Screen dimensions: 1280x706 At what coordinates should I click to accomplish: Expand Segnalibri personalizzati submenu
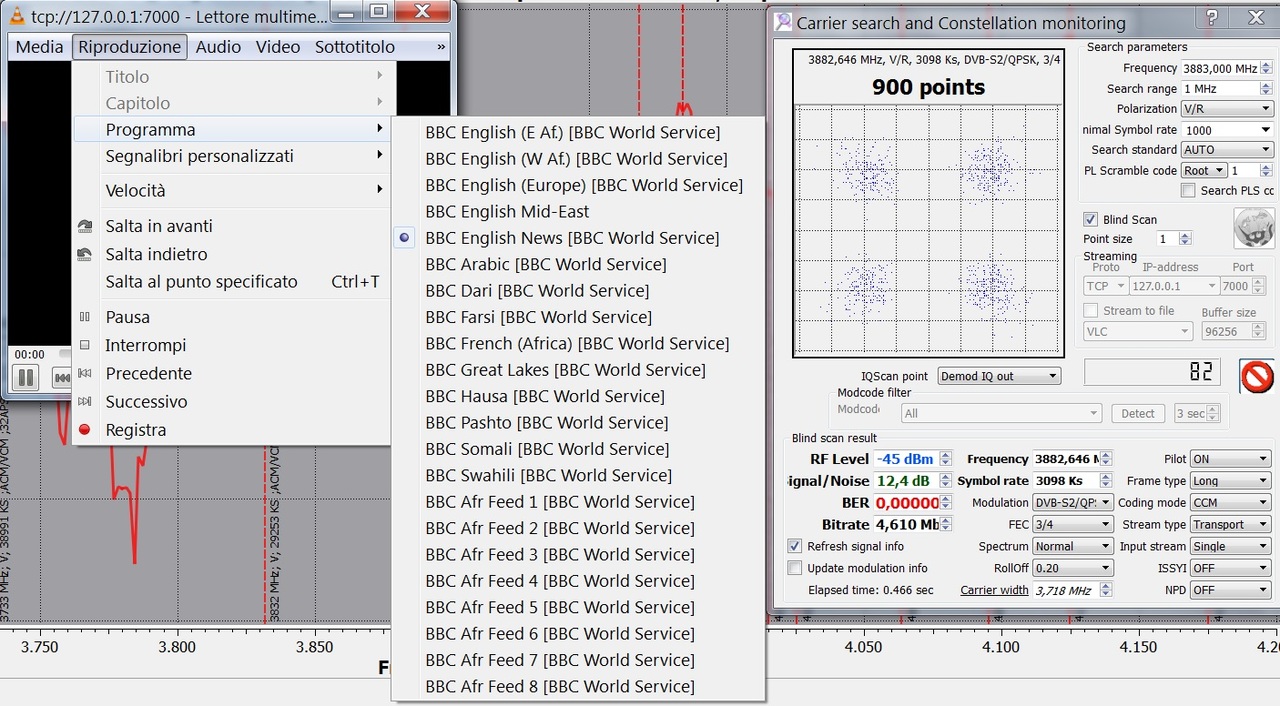tap(231, 156)
